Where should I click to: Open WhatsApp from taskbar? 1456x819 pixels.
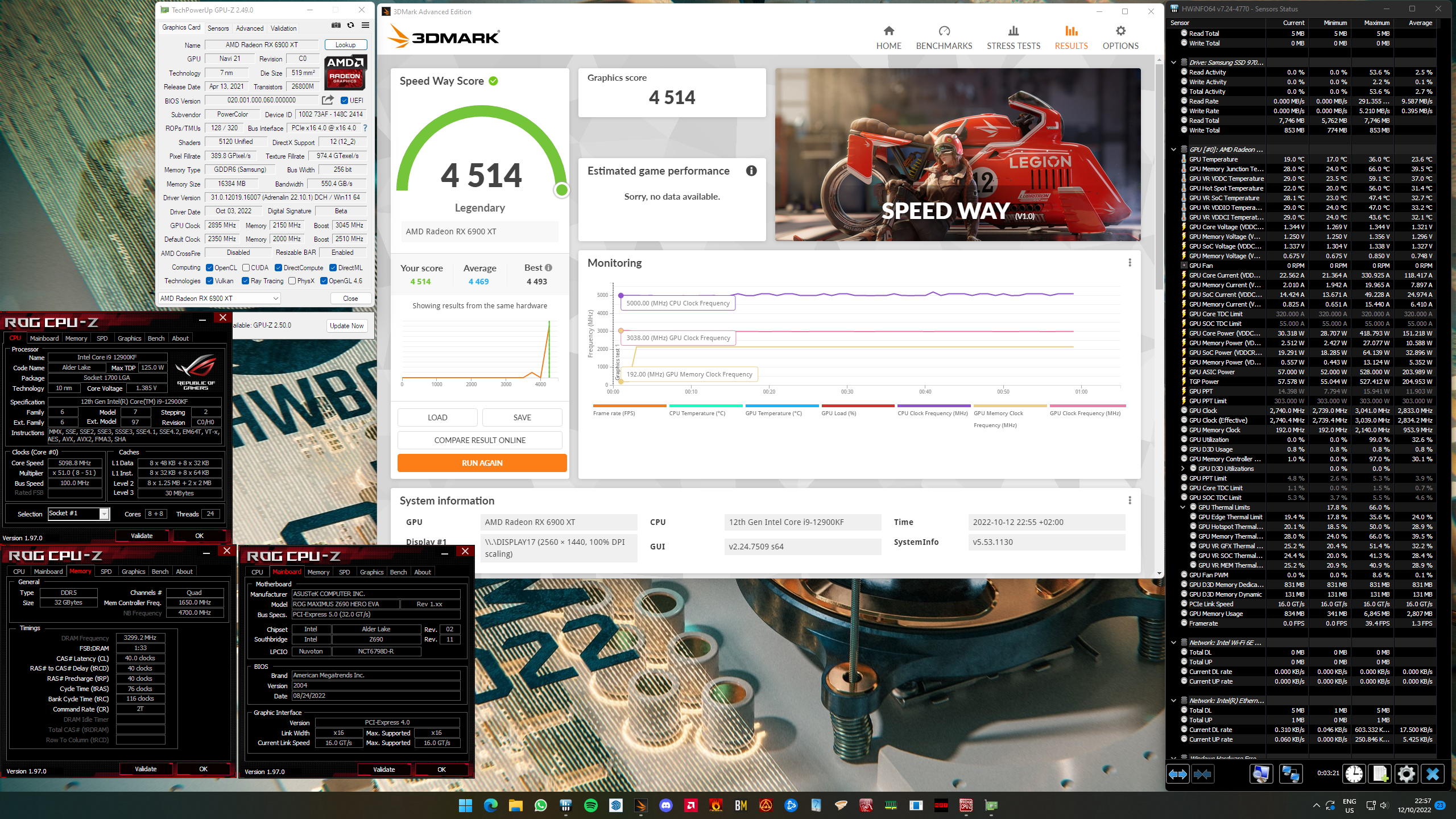coord(540,805)
